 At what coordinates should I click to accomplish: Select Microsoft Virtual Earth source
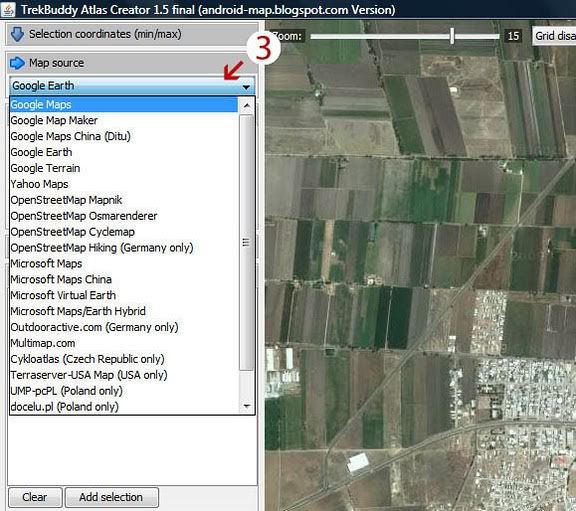coord(124,295)
